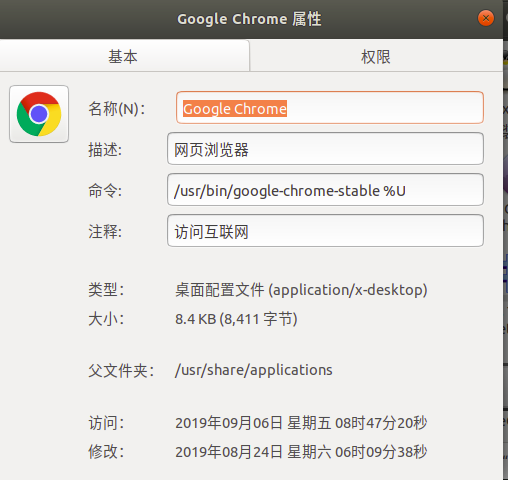Click the 类型 value 桌面配置文件 (application/x-desktop)
508x480 pixels.
click(301, 290)
